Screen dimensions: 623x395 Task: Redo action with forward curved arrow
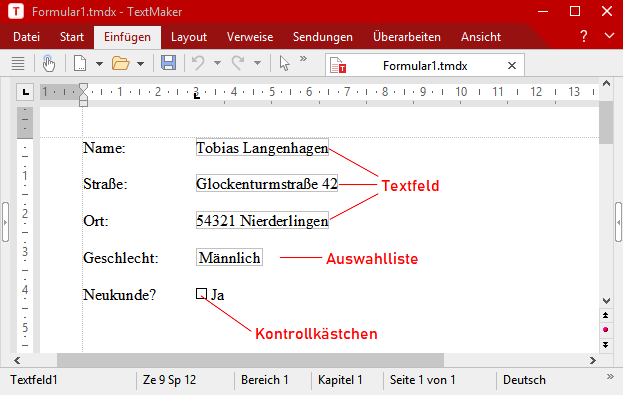(238, 63)
